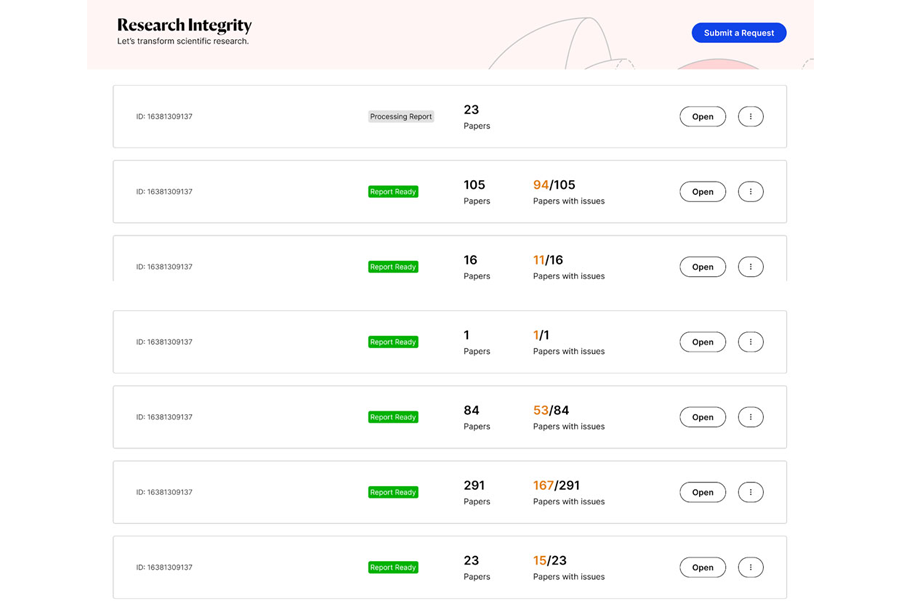Screen dimensions: 901x601
Task: Click the Report Ready badge in the 1/1 row
Action: [393, 342]
